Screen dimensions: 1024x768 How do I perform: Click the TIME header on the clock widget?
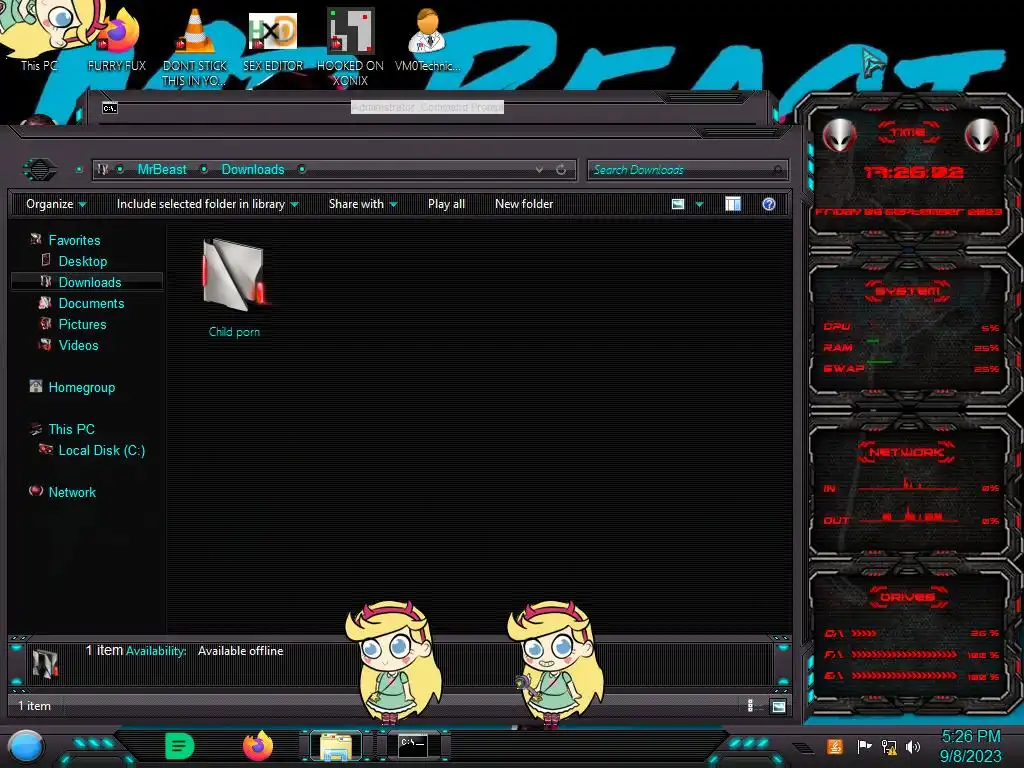click(908, 133)
